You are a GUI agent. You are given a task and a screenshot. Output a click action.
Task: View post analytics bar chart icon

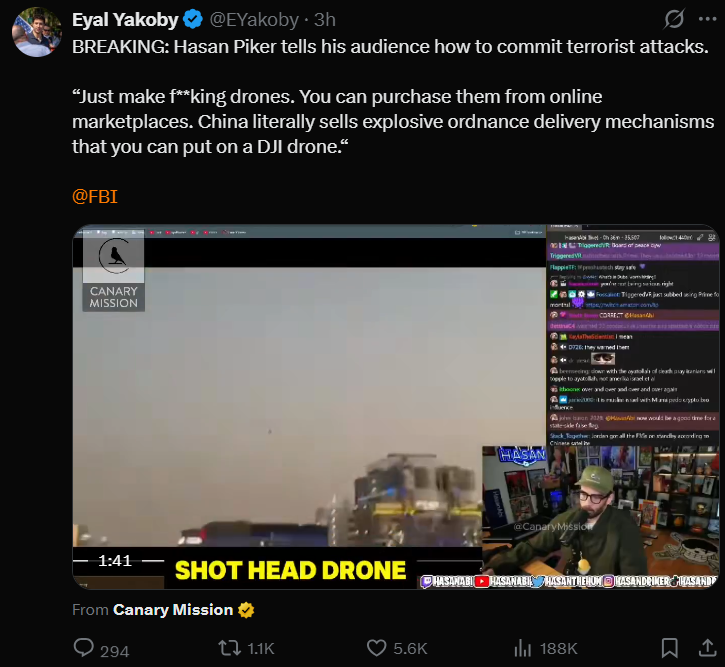point(522,649)
